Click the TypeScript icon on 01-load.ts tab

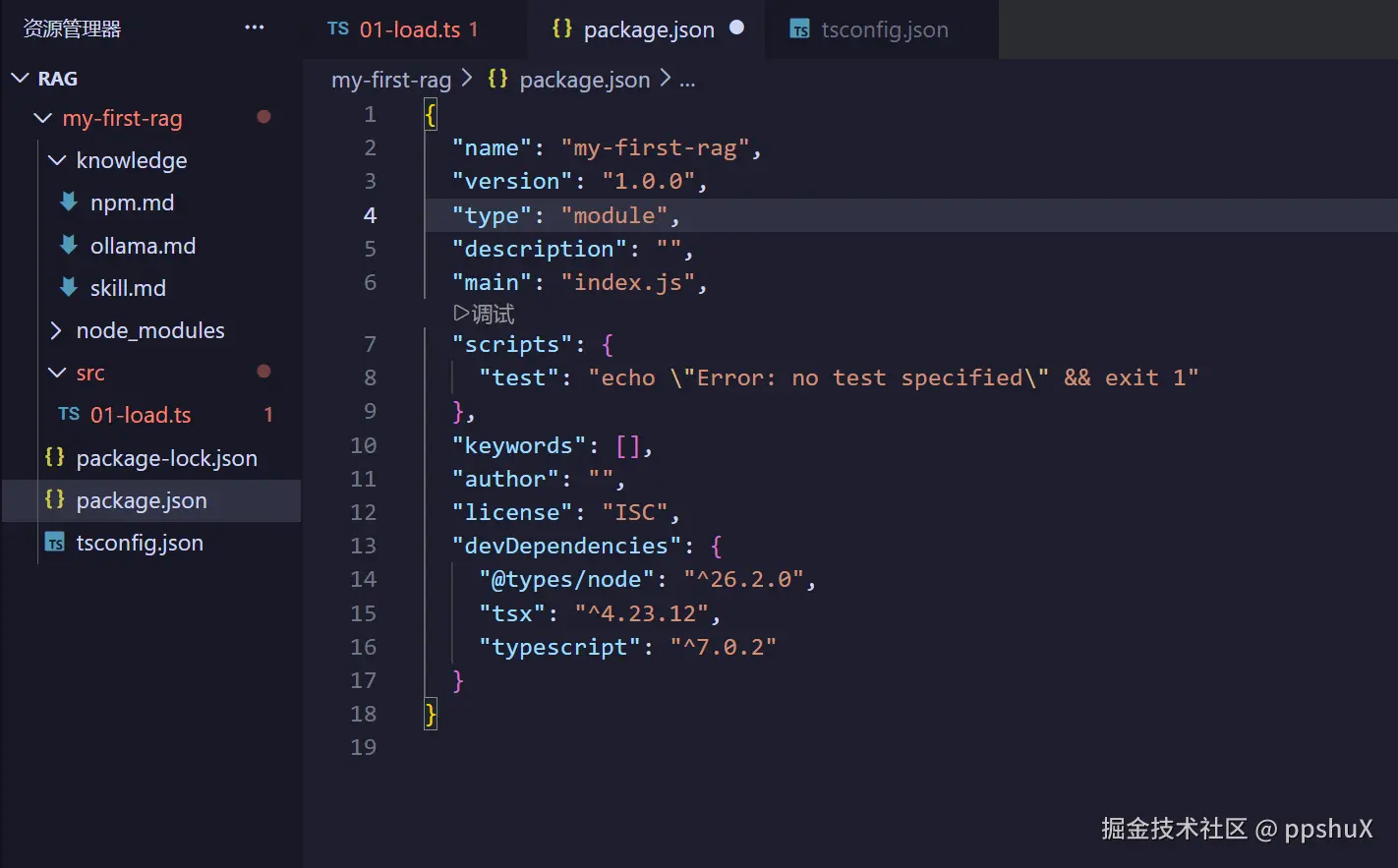[x=338, y=29]
